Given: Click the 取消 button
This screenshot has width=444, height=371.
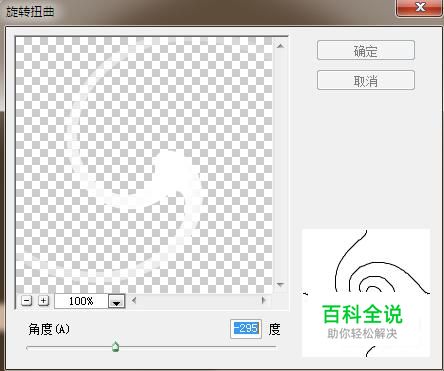Looking at the screenshot, I should tap(366, 80).
